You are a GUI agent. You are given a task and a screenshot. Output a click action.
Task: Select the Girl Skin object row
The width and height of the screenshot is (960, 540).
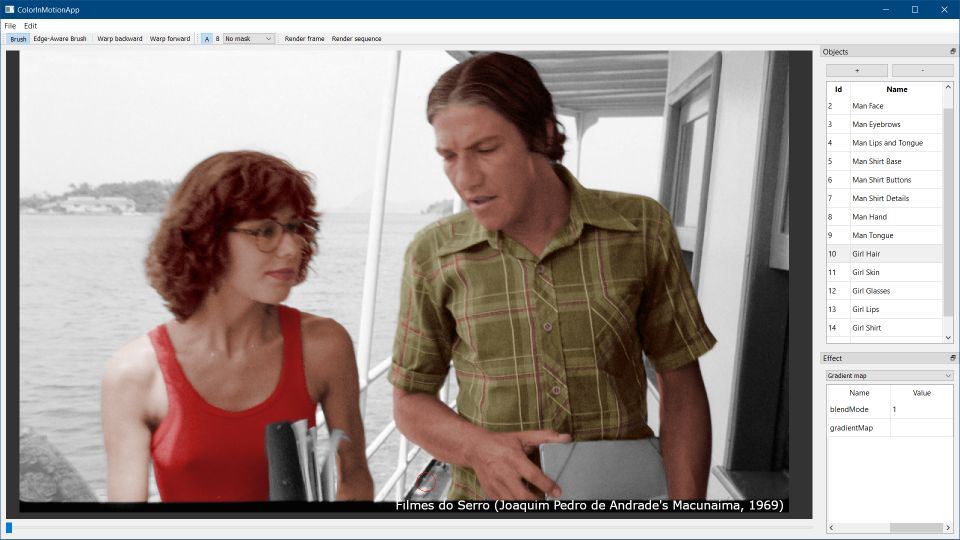pos(885,272)
